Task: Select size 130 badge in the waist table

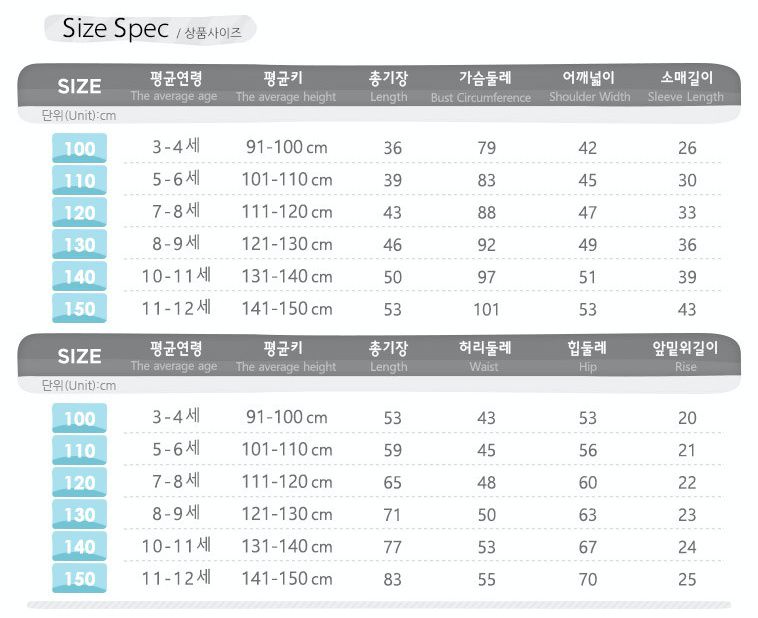Action: [x=79, y=515]
